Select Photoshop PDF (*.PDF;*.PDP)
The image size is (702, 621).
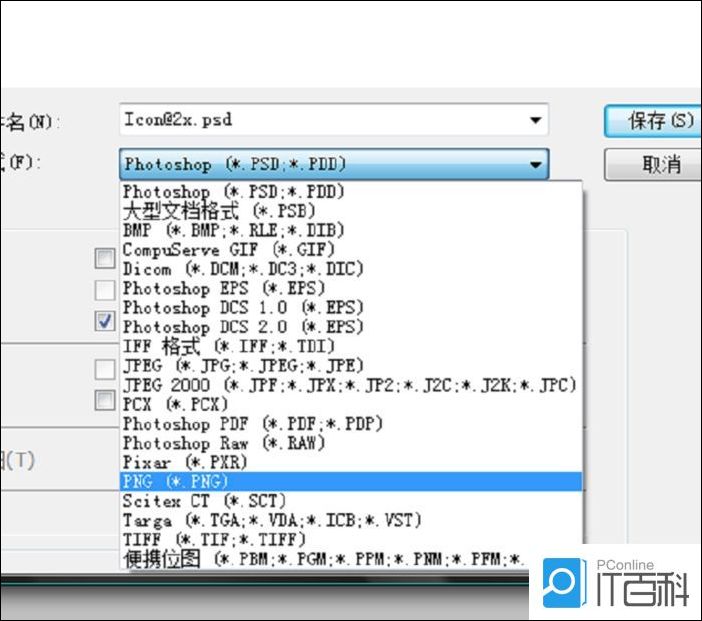pyautogui.click(x=351, y=424)
